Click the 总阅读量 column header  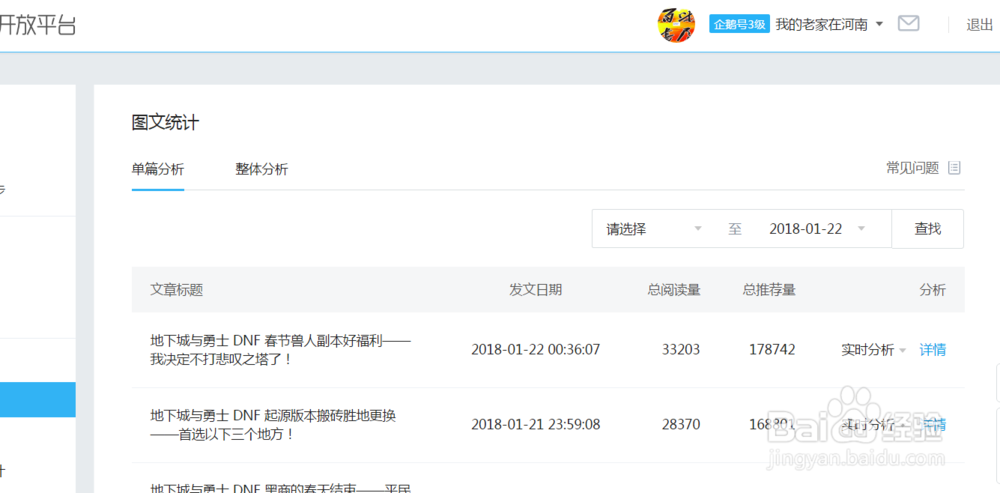tap(674, 290)
